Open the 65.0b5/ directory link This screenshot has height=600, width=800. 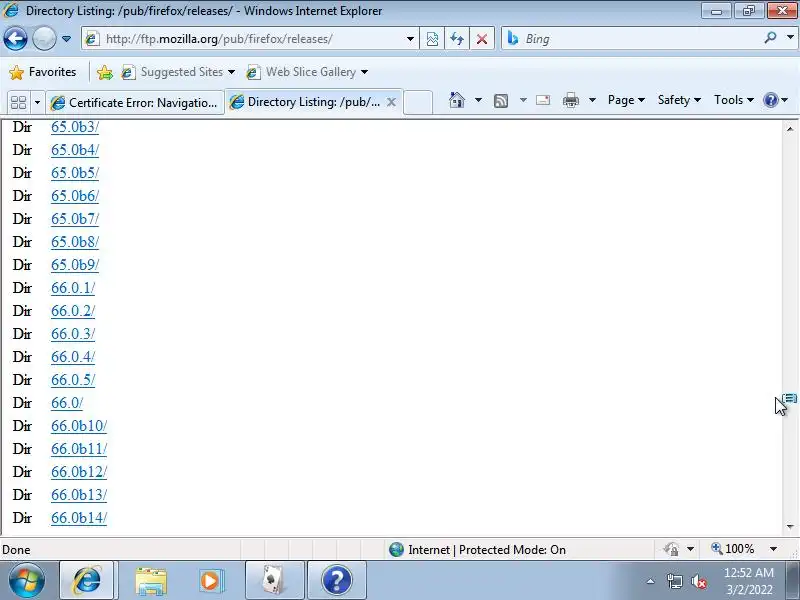(74, 173)
